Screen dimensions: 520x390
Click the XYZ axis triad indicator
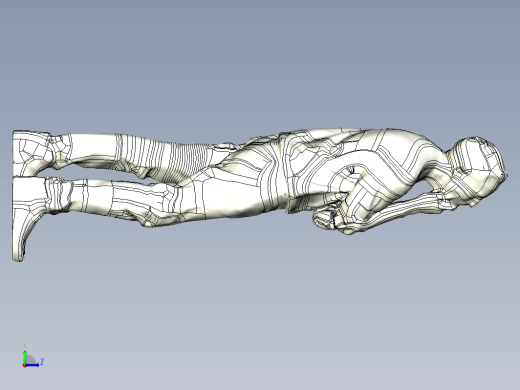point(33,355)
